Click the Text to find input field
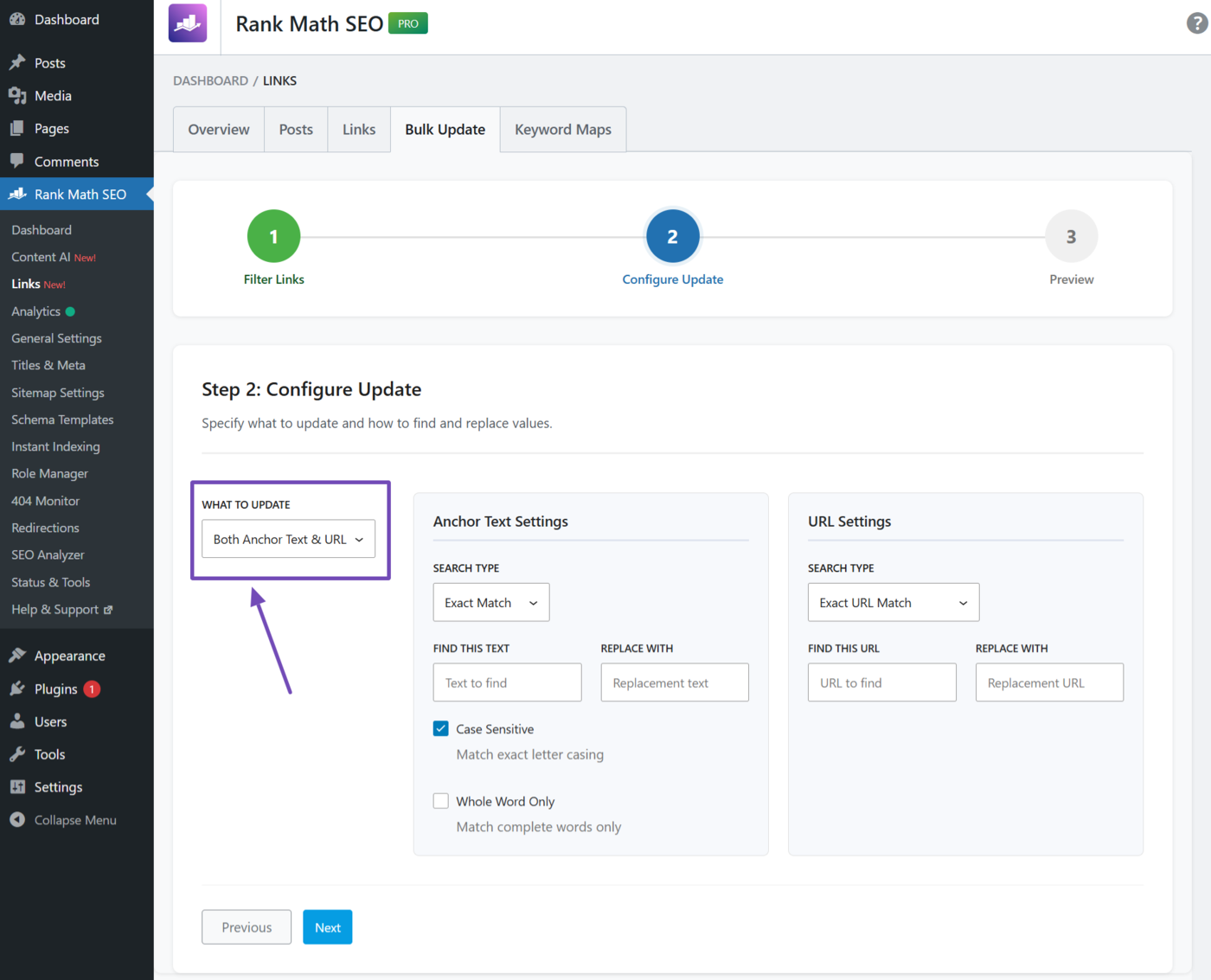Image resolution: width=1211 pixels, height=980 pixels. (x=507, y=682)
